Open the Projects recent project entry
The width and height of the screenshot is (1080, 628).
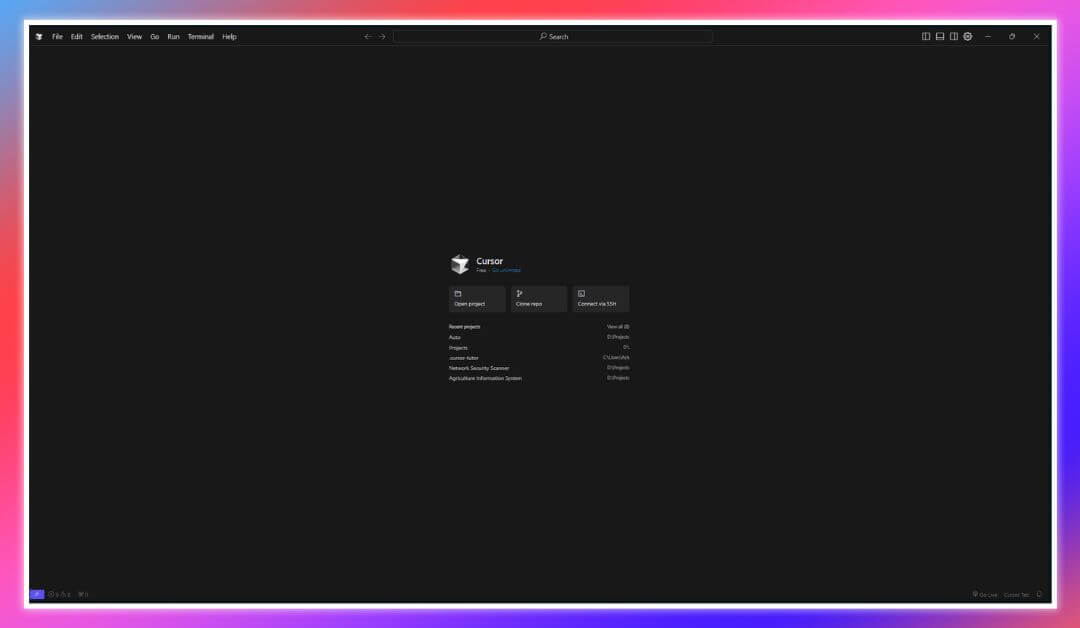click(x=539, y=348)
